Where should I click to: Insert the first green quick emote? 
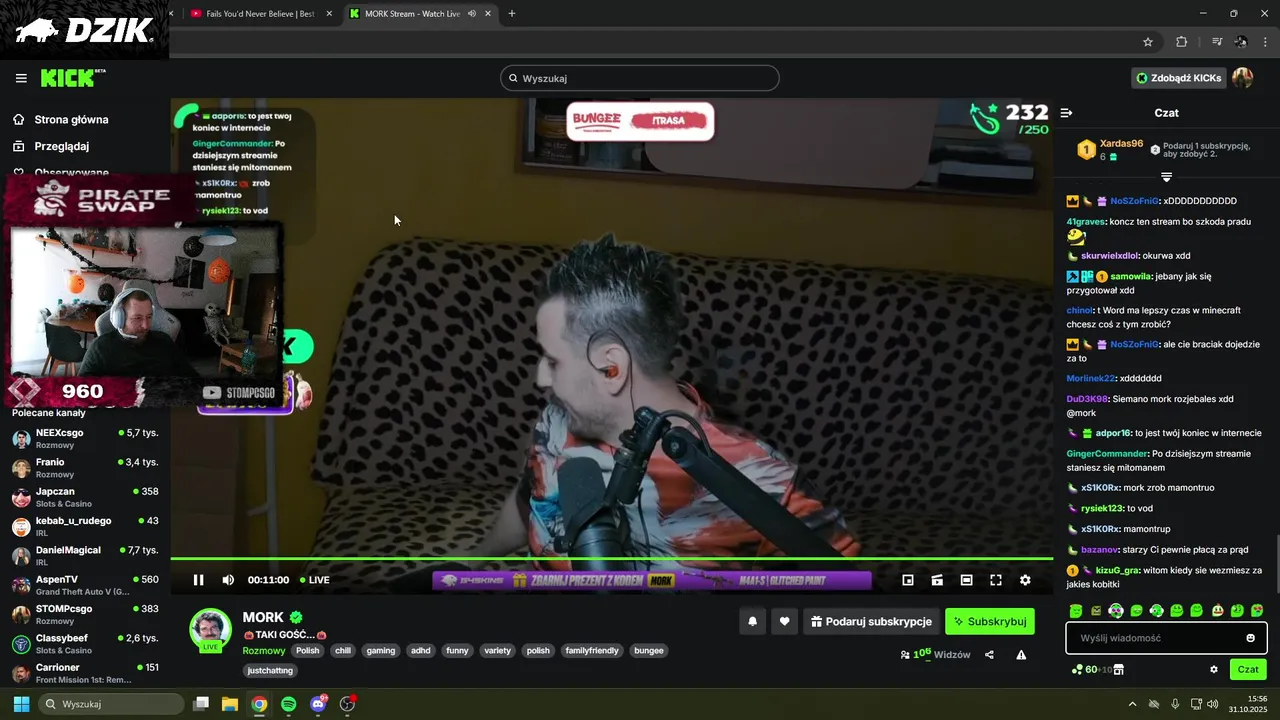1076,610
